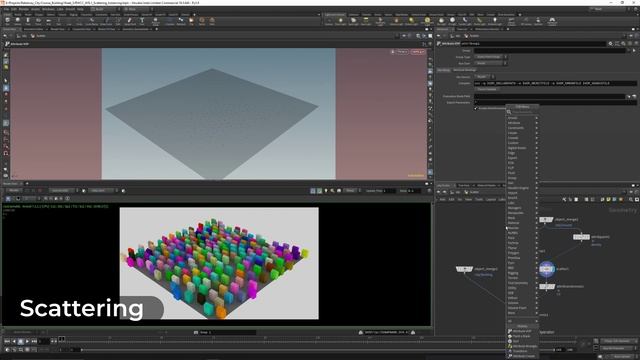
Task: Open the Persp viewport menu
Action: [x=402, y=52]
